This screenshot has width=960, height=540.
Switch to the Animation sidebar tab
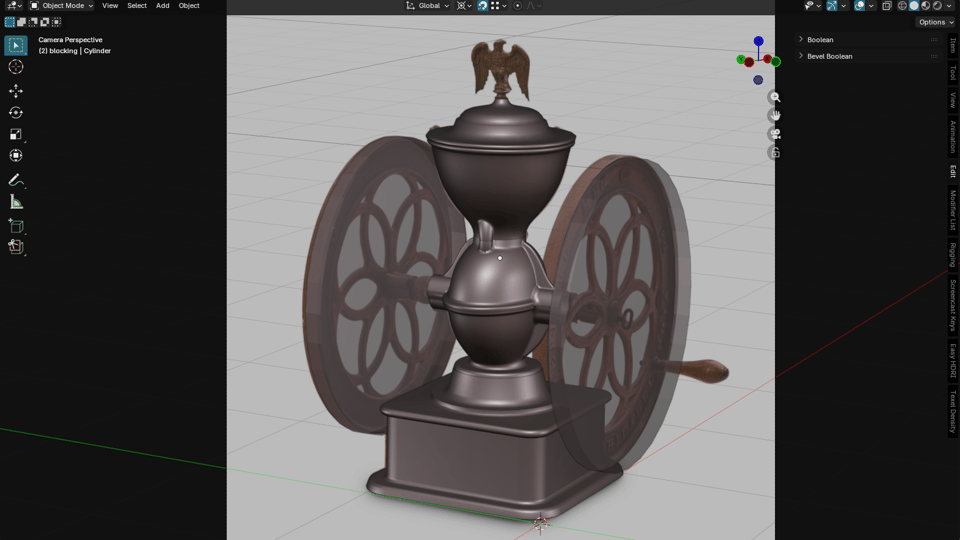click(953, 136)
